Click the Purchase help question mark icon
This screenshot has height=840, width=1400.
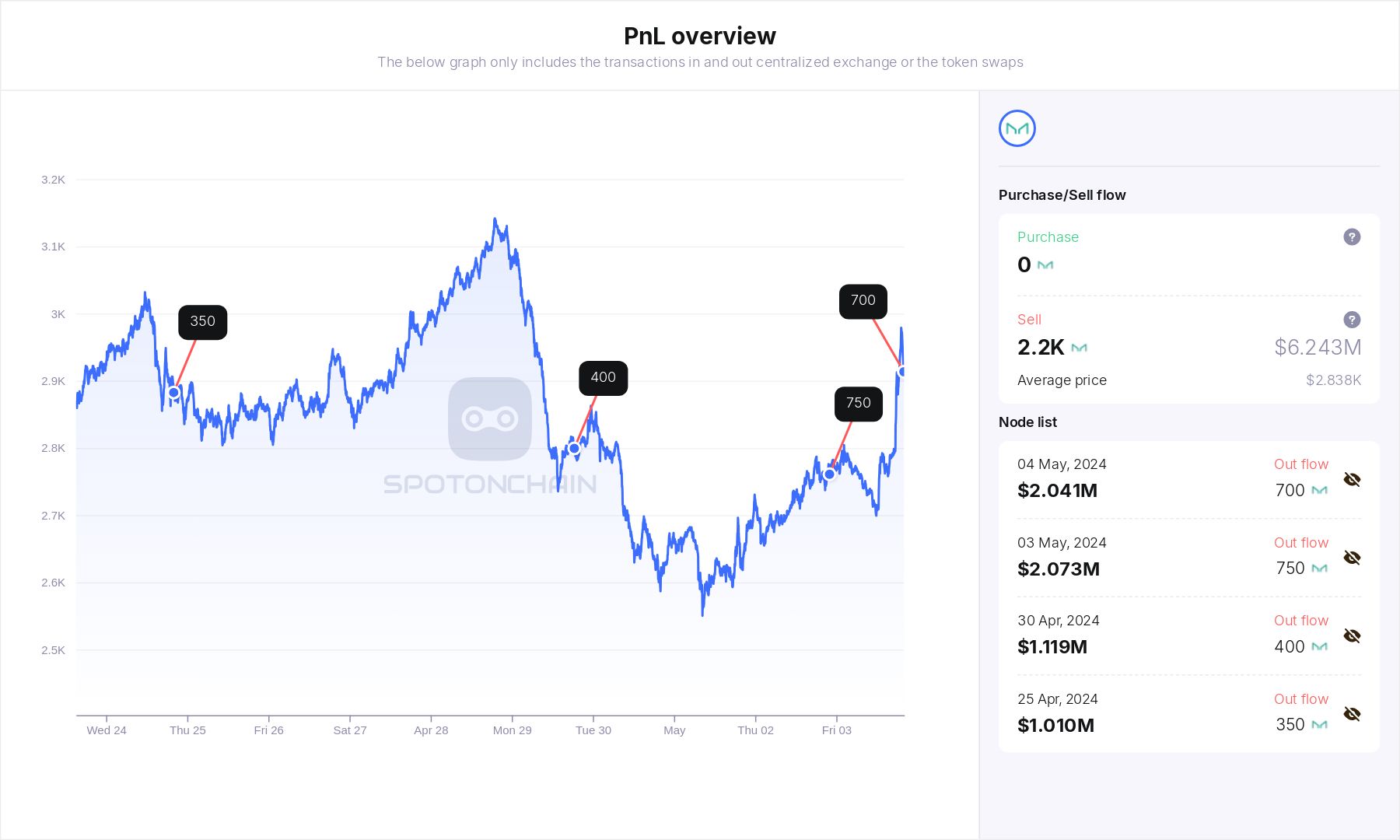tap(1352, 237)
